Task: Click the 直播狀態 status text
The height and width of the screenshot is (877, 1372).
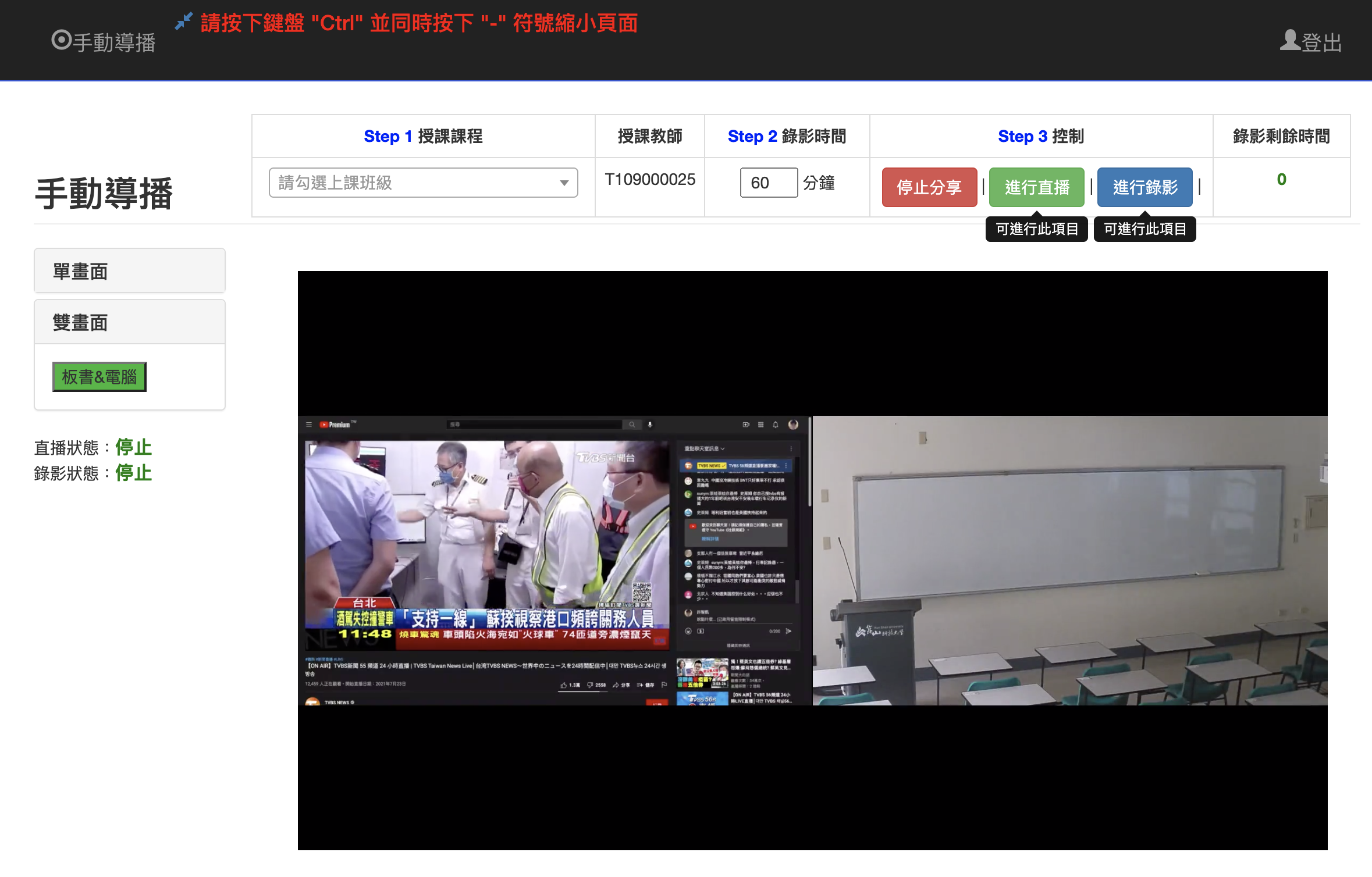Action: coord(93,447)
